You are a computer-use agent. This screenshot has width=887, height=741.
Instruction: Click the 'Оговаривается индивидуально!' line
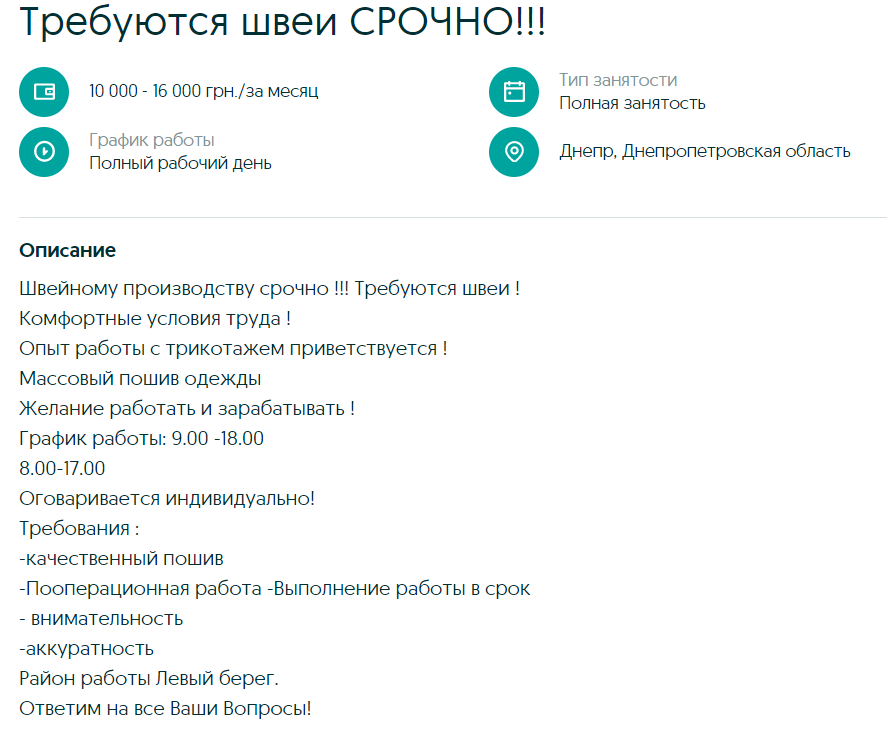(167, 498)
